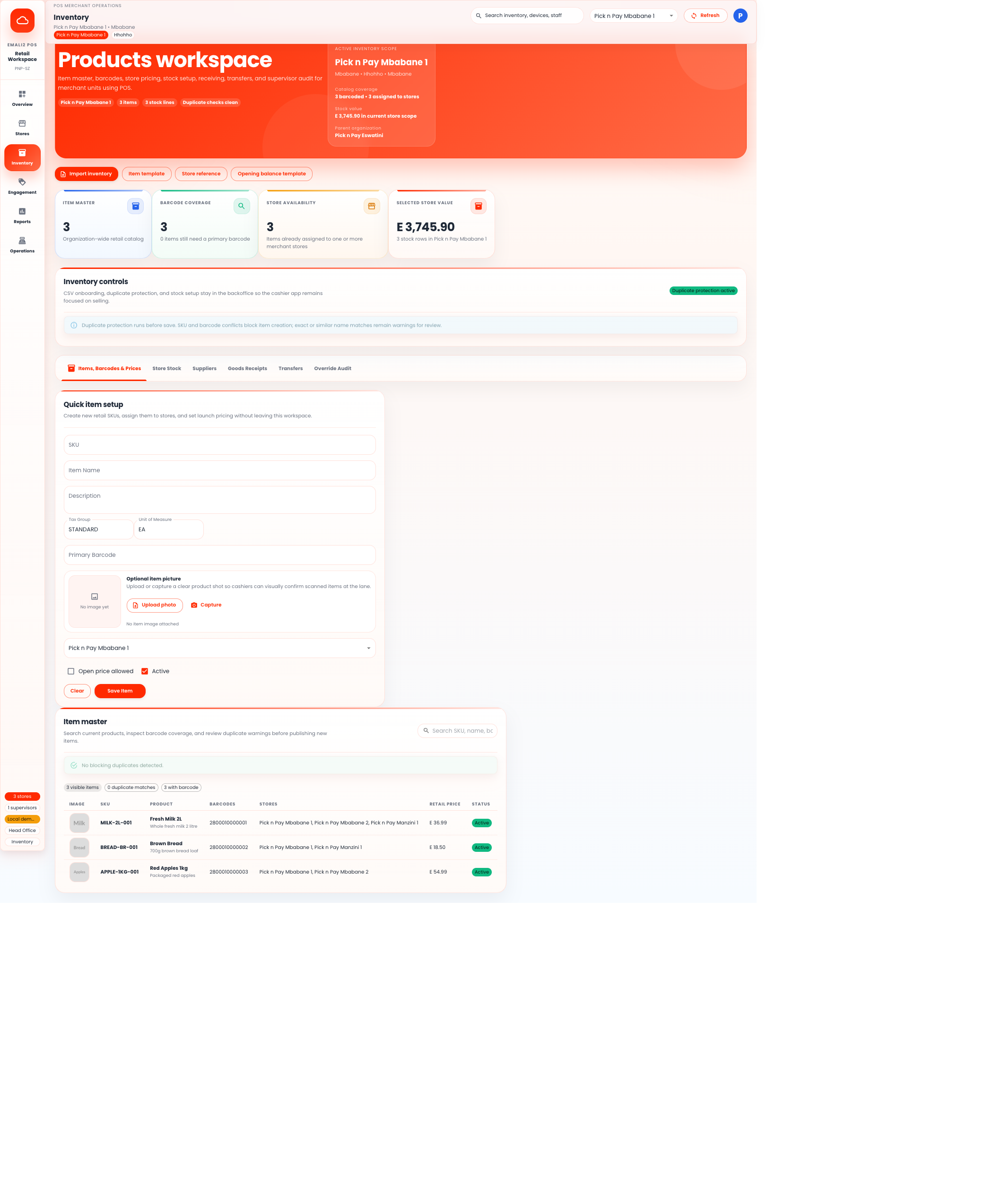Click the APPLE-1KG-001 SKU cell
The image size is (1002, 1204).
119,872
